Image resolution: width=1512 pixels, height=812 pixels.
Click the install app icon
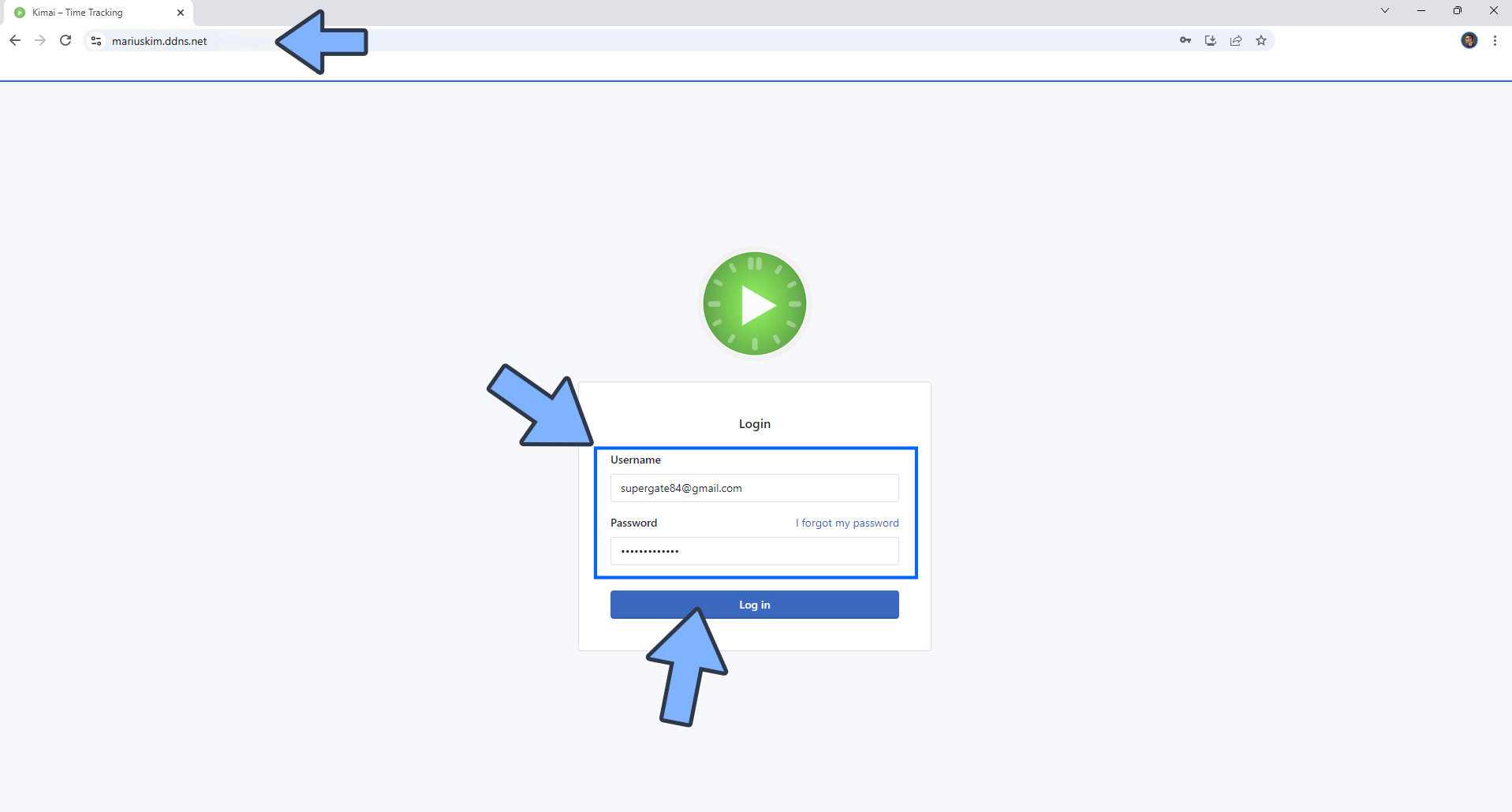pos(1210,40)
